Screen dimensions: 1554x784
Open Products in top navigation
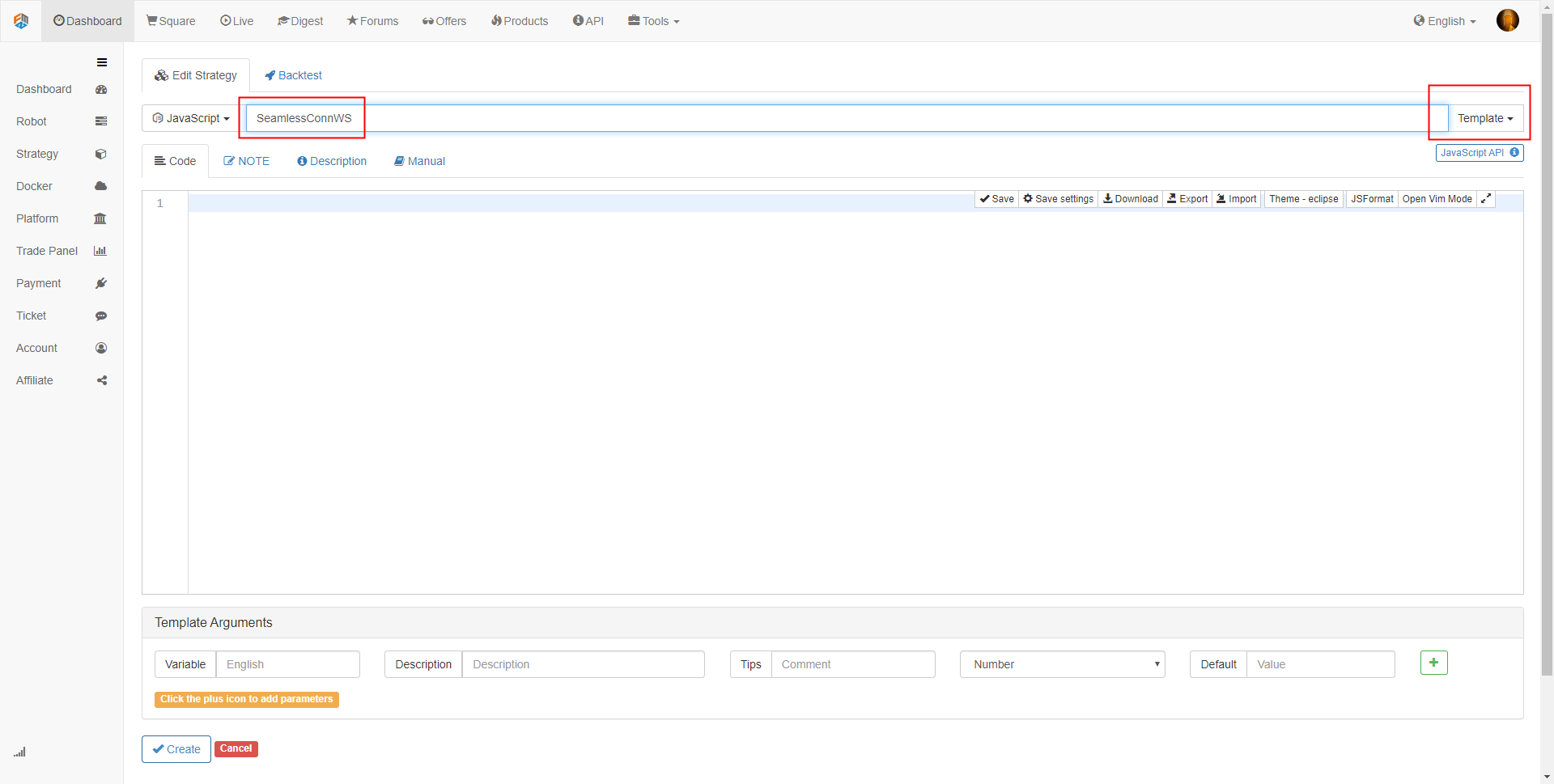click(x=520, y=21)
